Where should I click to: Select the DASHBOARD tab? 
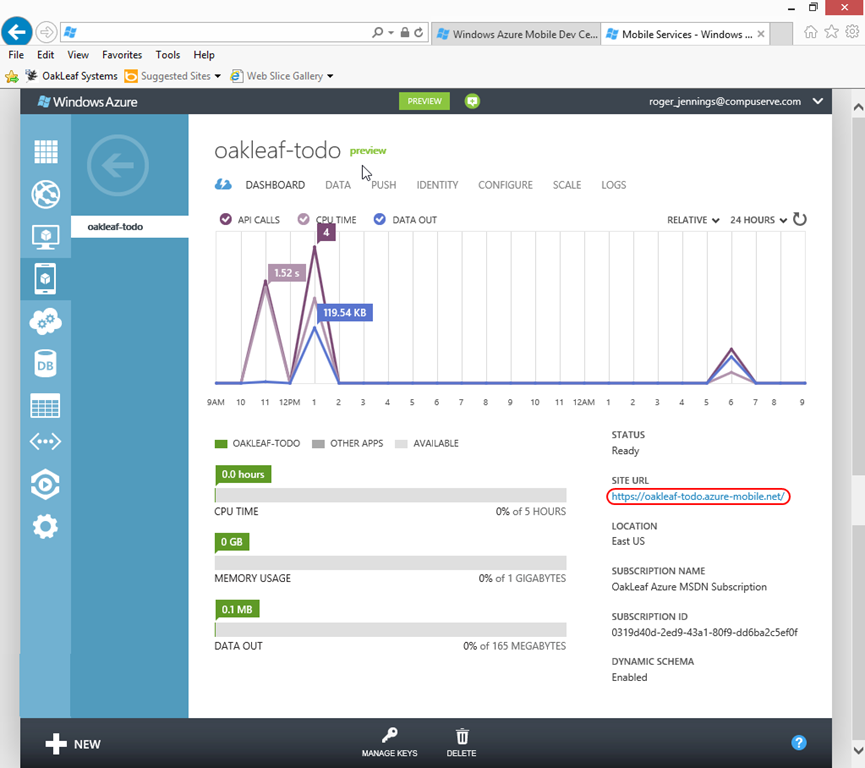[x=275, y=185]
